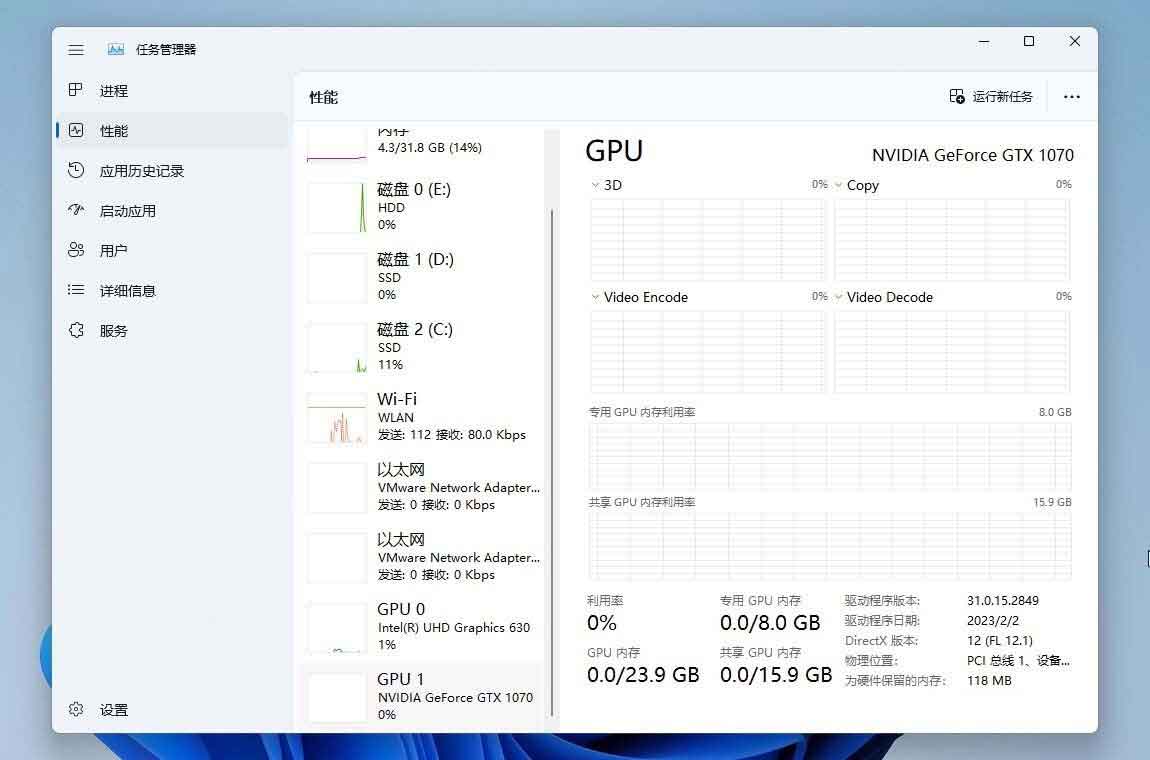Click the 启动应用 gauge icon

pyautogui.click(x=76, y=211)
